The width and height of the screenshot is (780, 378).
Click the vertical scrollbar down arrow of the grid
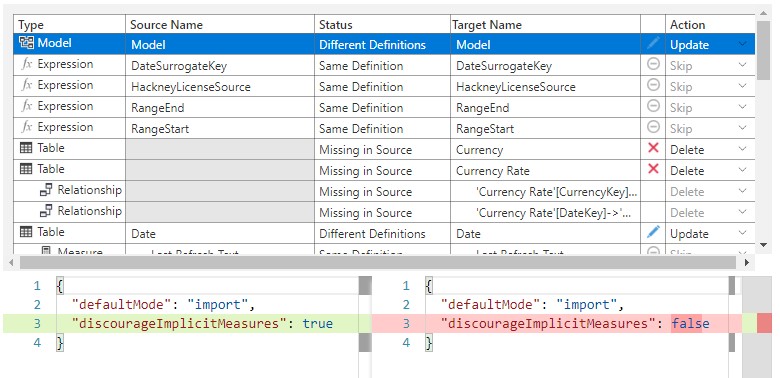pos(764,245)
